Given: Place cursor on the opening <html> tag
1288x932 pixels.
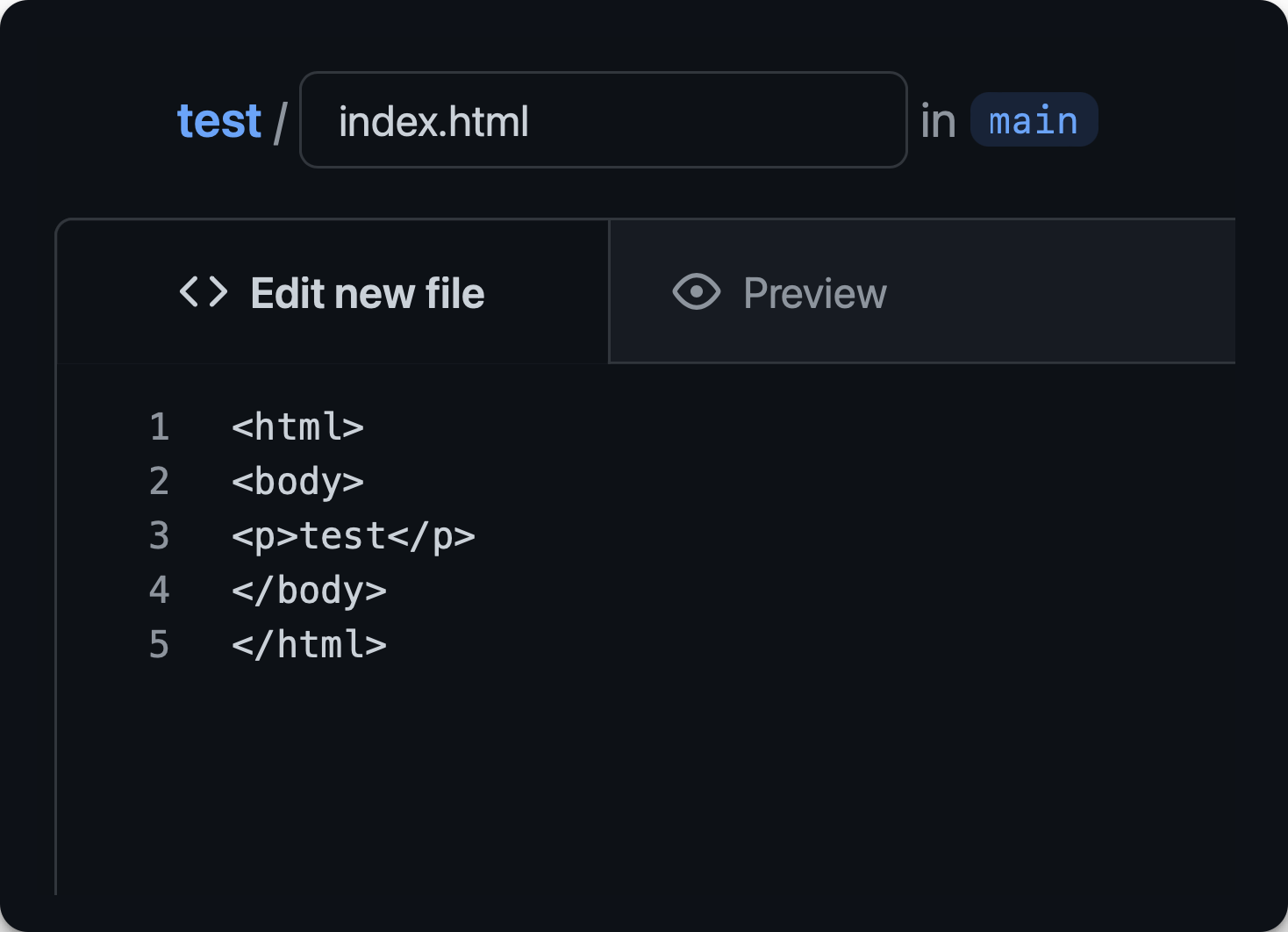Looking at the screenshot, I should point(297,427).
